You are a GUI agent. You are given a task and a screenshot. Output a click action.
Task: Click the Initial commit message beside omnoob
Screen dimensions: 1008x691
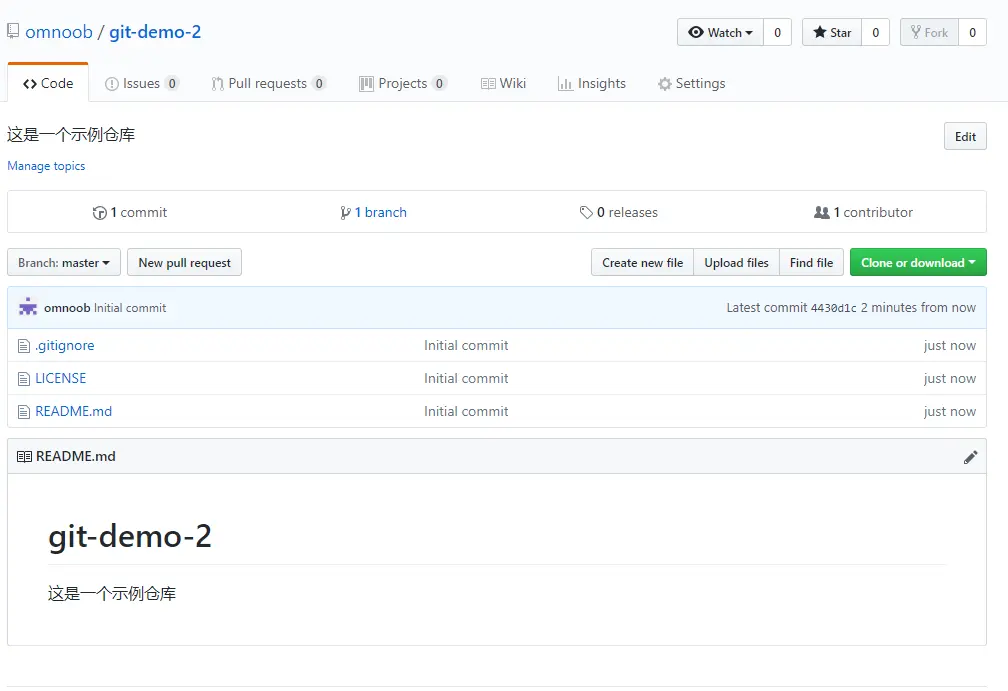[130, 308]
